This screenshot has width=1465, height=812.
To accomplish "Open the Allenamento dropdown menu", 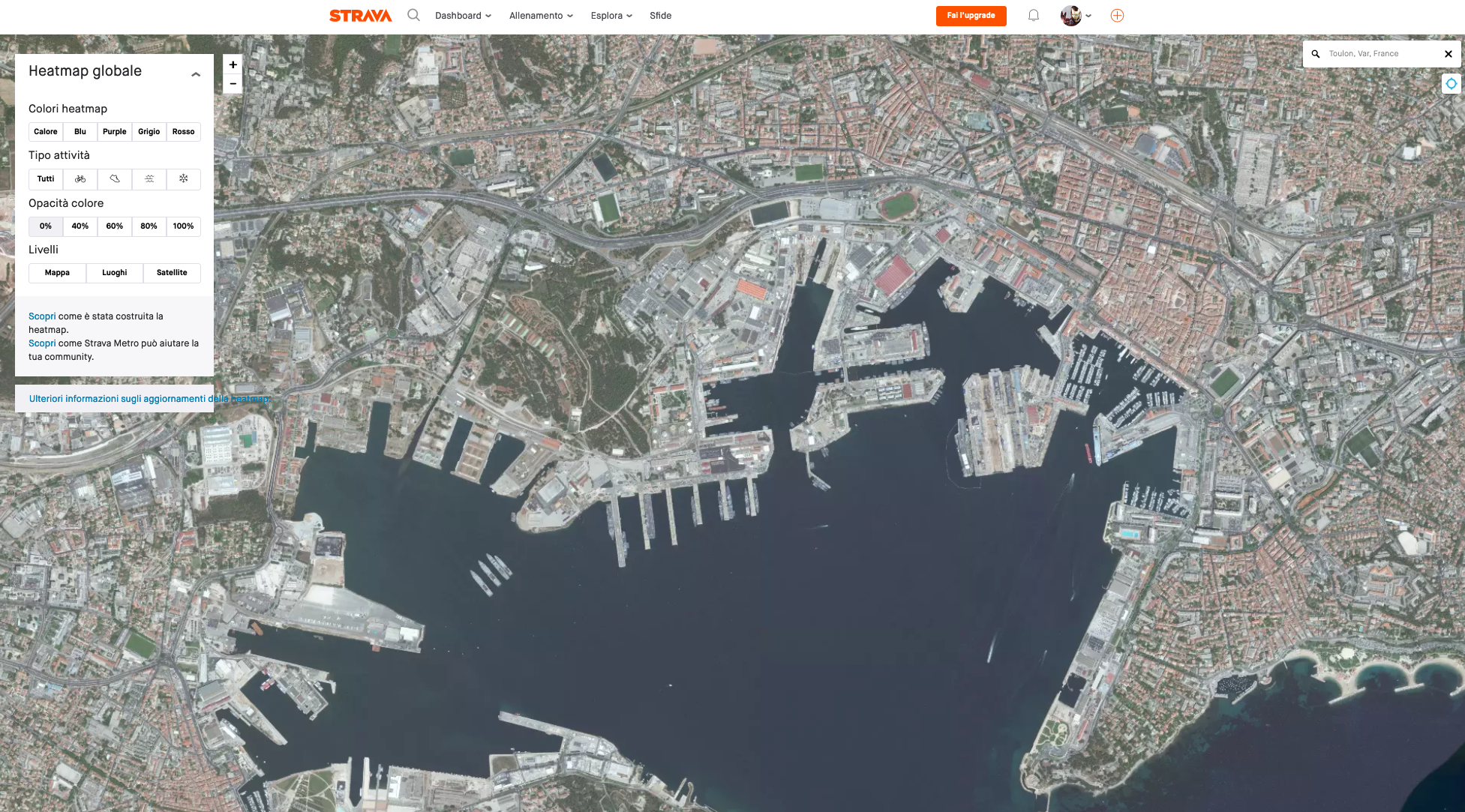I will (541, 15).
